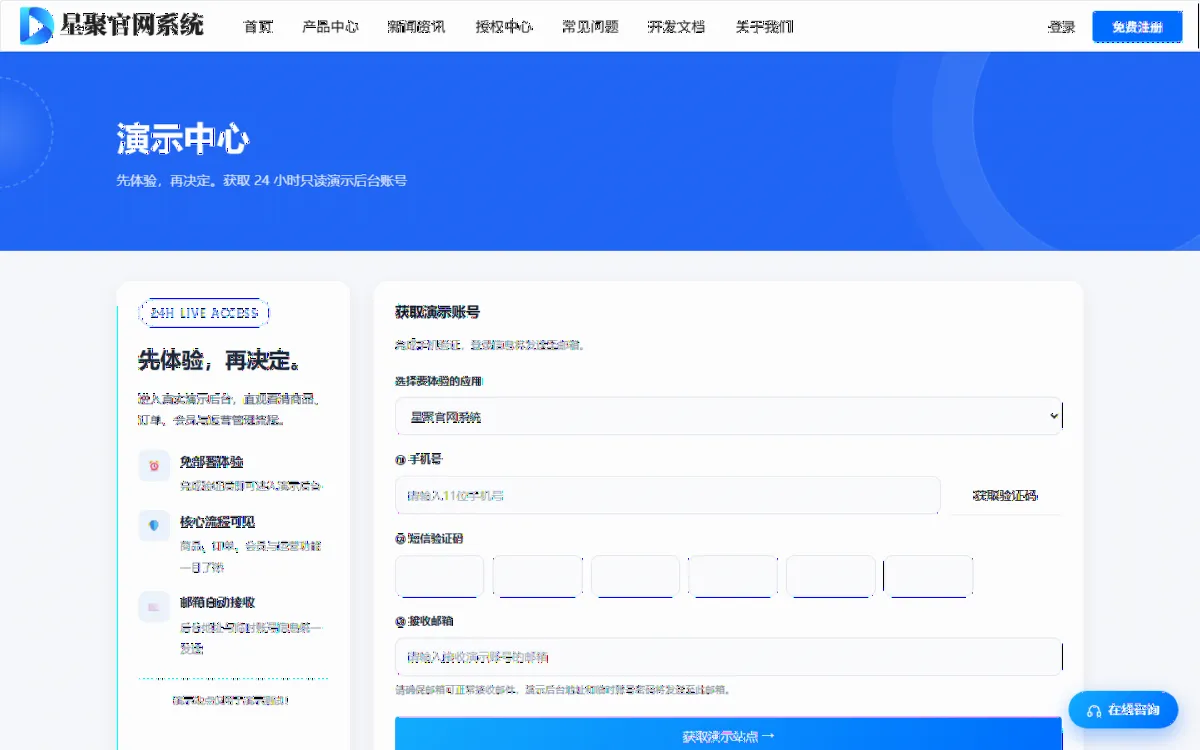This screenshot has width=1200, height=750.
Task: Click the 选择要体验的应用 label
Action: (x=440, y=381)
